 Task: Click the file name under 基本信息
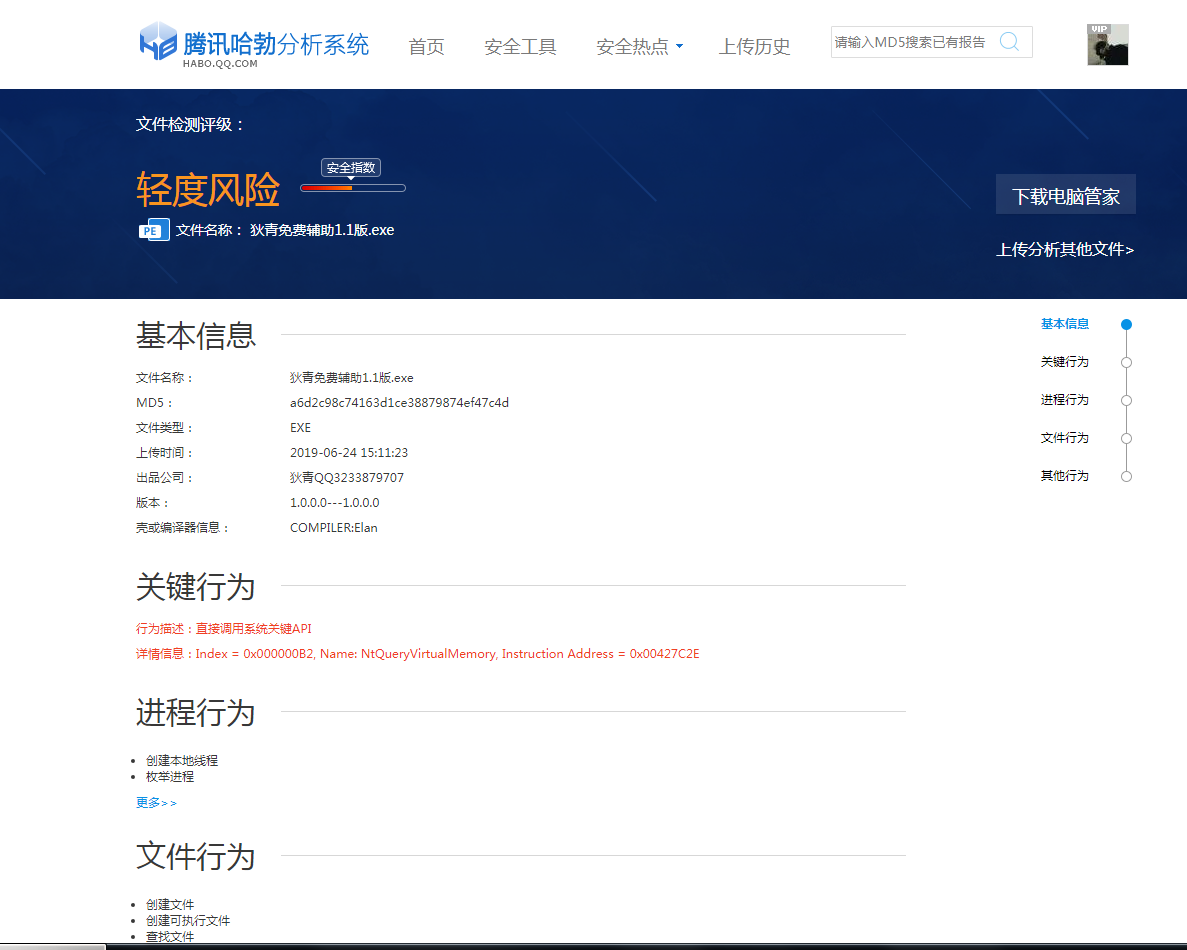(351, 378)
